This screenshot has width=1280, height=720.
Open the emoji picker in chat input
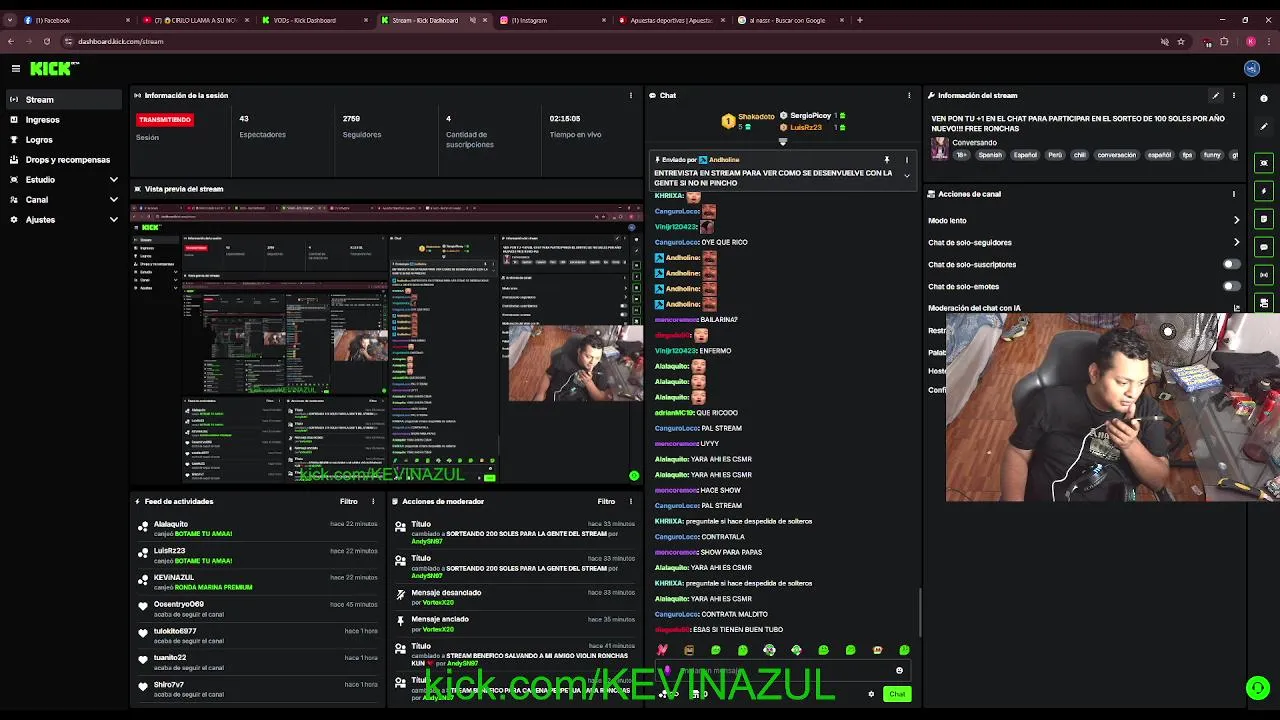[899, 671]
